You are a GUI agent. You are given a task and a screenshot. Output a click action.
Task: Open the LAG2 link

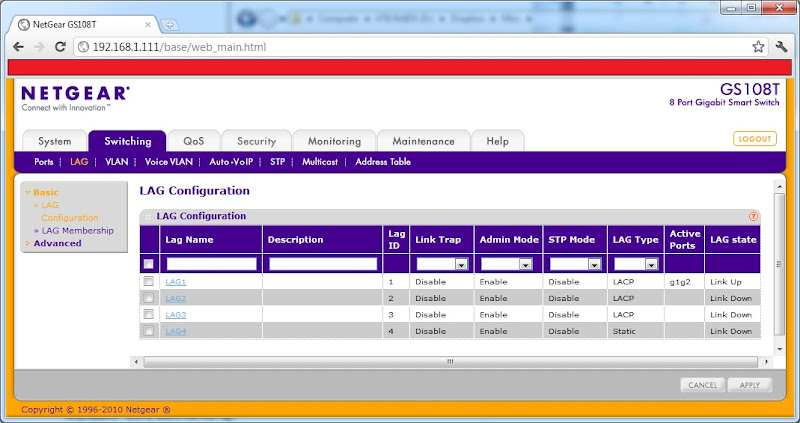pyautogui.click(x=176, y=298)
